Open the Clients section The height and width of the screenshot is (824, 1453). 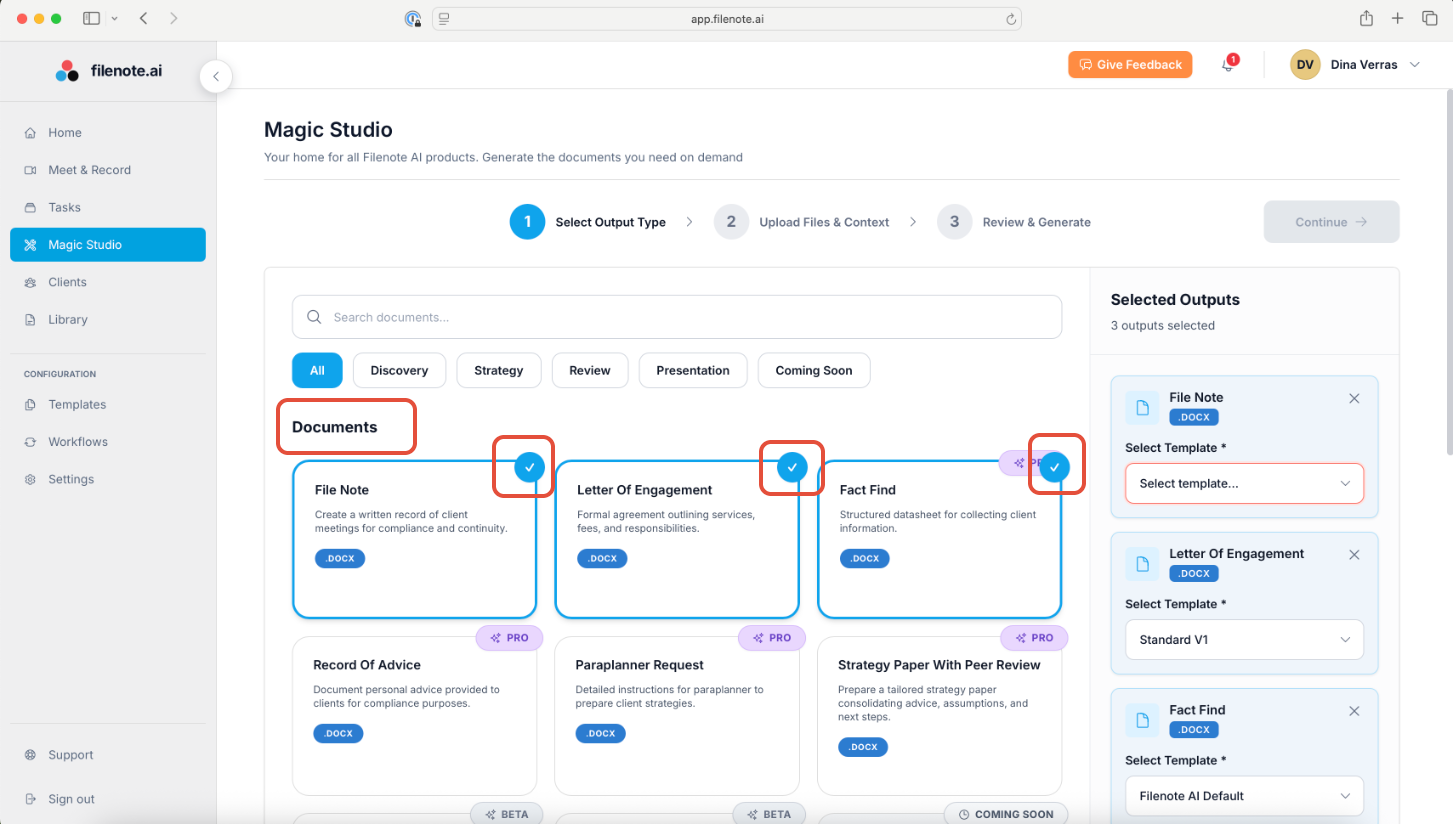pyautogui.click(x=67, y=282)
